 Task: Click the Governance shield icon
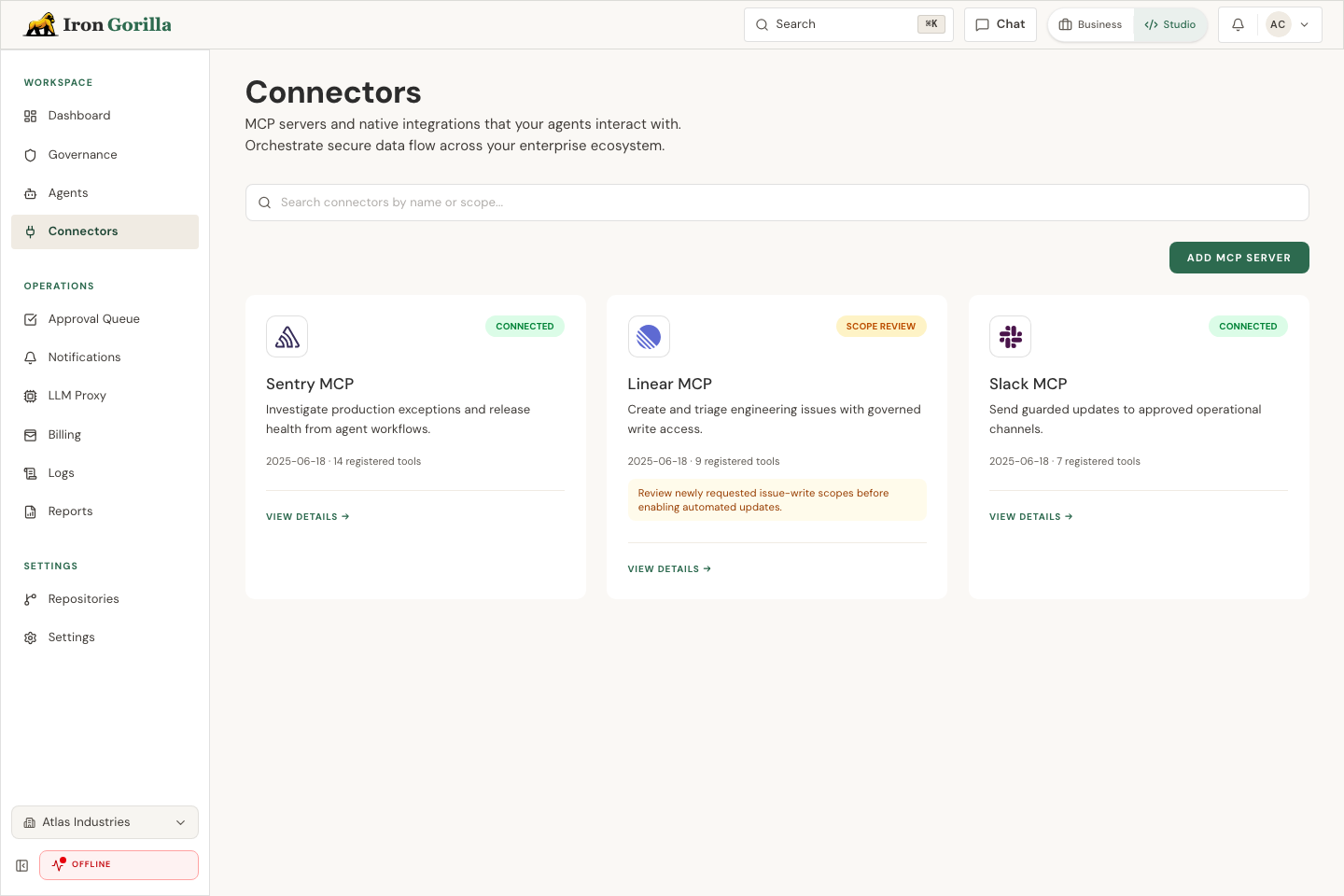(x=30, y=155)
